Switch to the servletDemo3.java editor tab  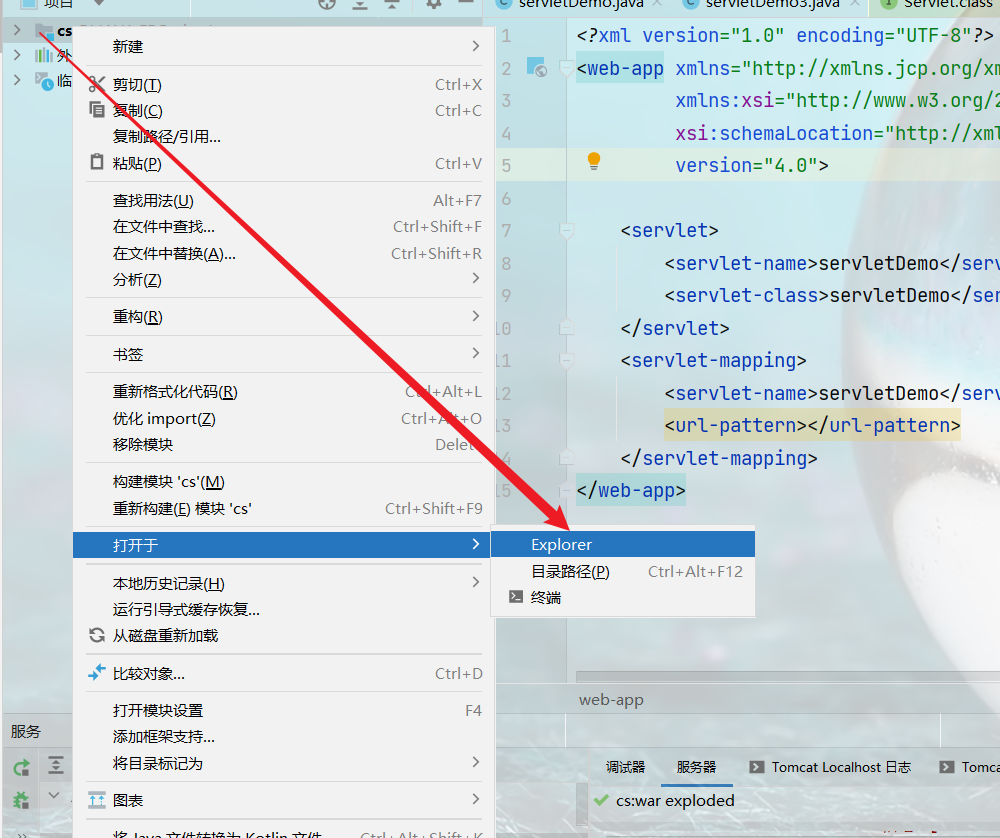pyautogui.click(x=774, y=4)
